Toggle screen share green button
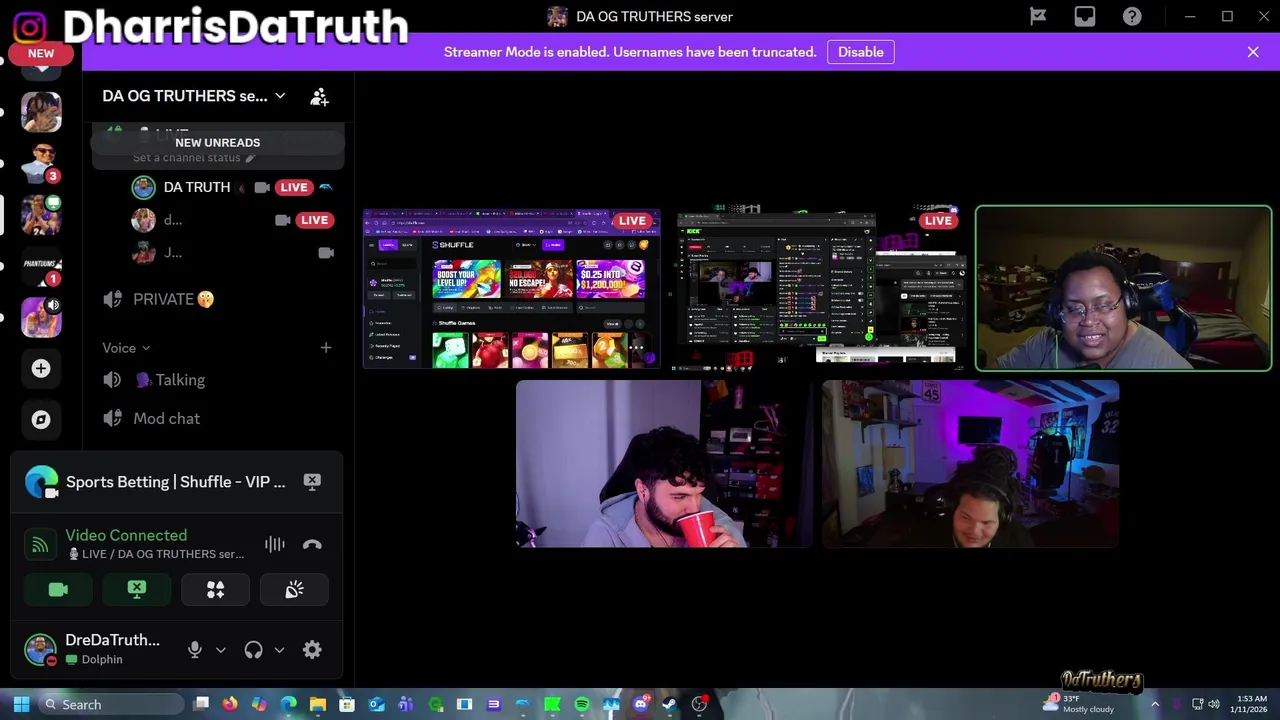1280x720 pixels. click(x=137, y=590)
